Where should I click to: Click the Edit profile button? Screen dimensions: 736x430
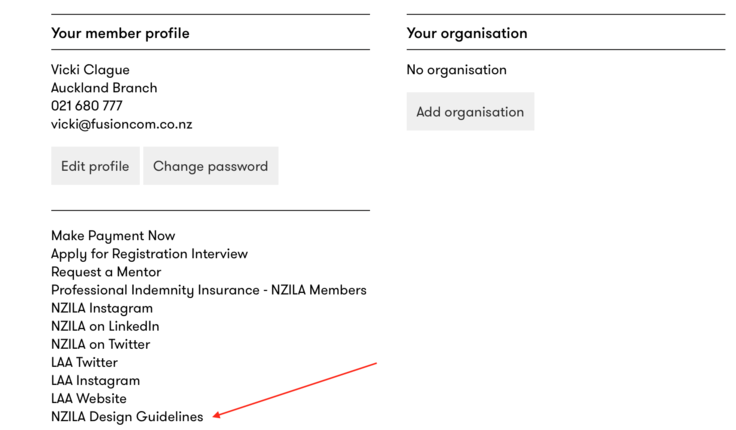(95, 166)
